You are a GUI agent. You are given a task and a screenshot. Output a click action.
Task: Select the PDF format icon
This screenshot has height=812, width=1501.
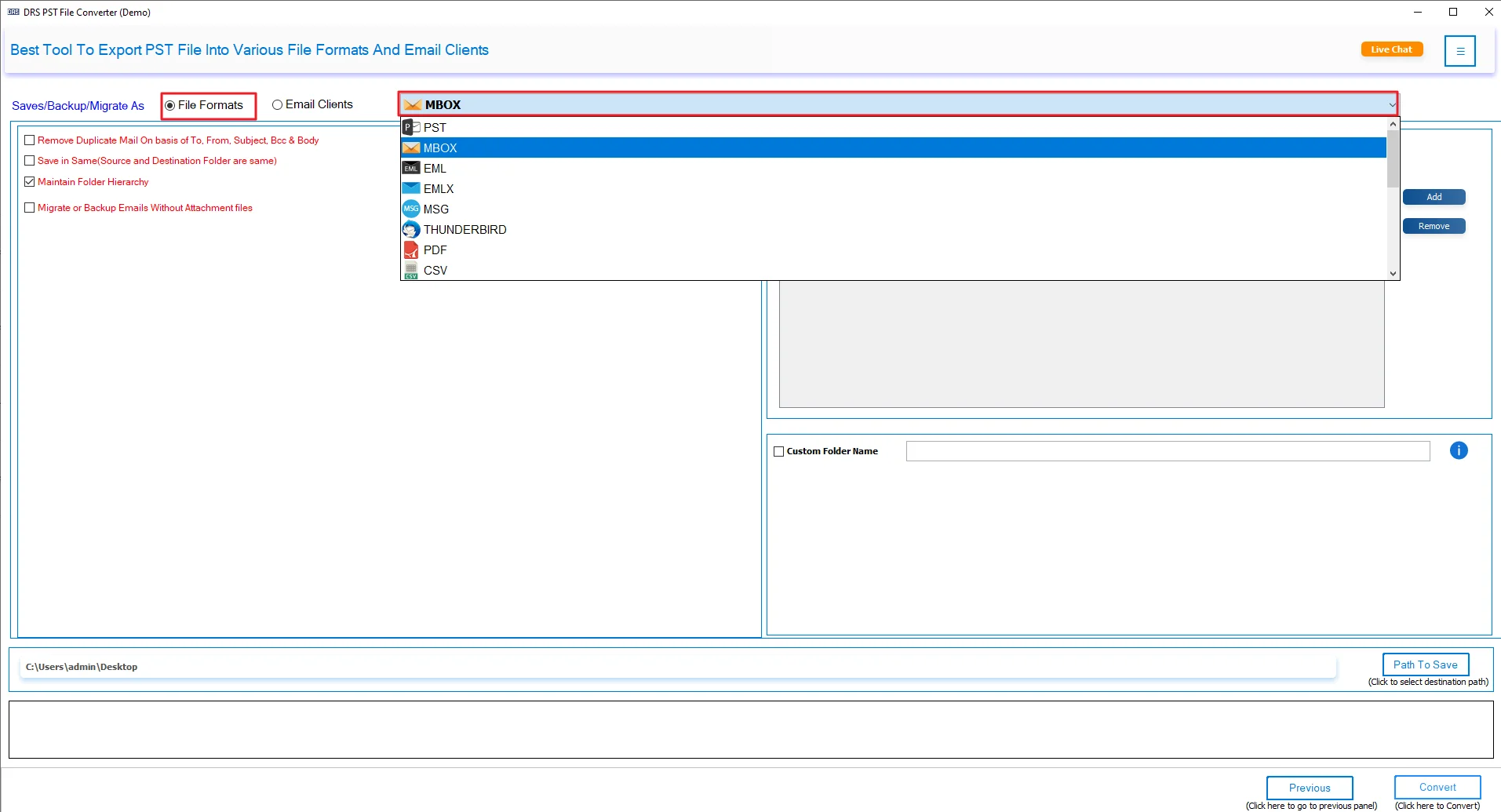pos(411,249)
